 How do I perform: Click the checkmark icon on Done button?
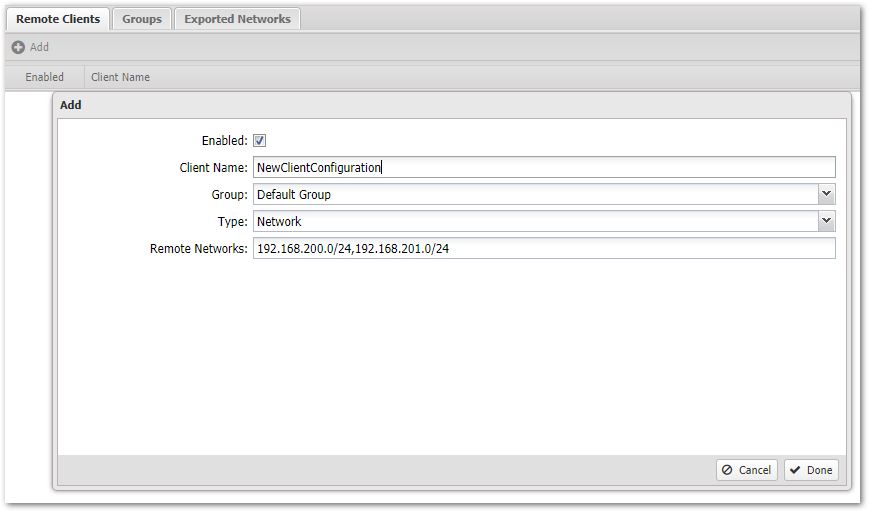[795, 470]
